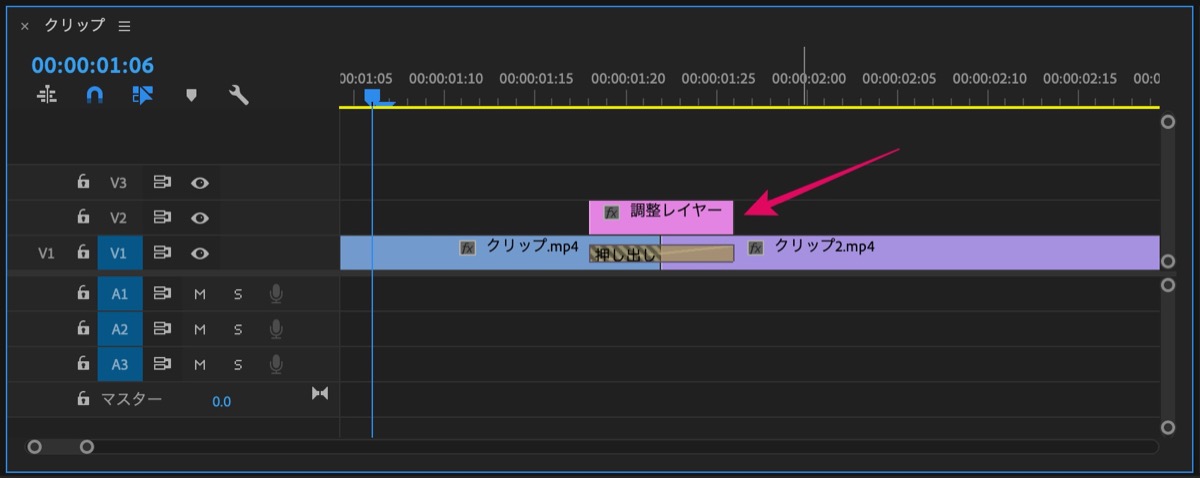
Task: Select the 押し出し transition
Action: coord(661,254)
